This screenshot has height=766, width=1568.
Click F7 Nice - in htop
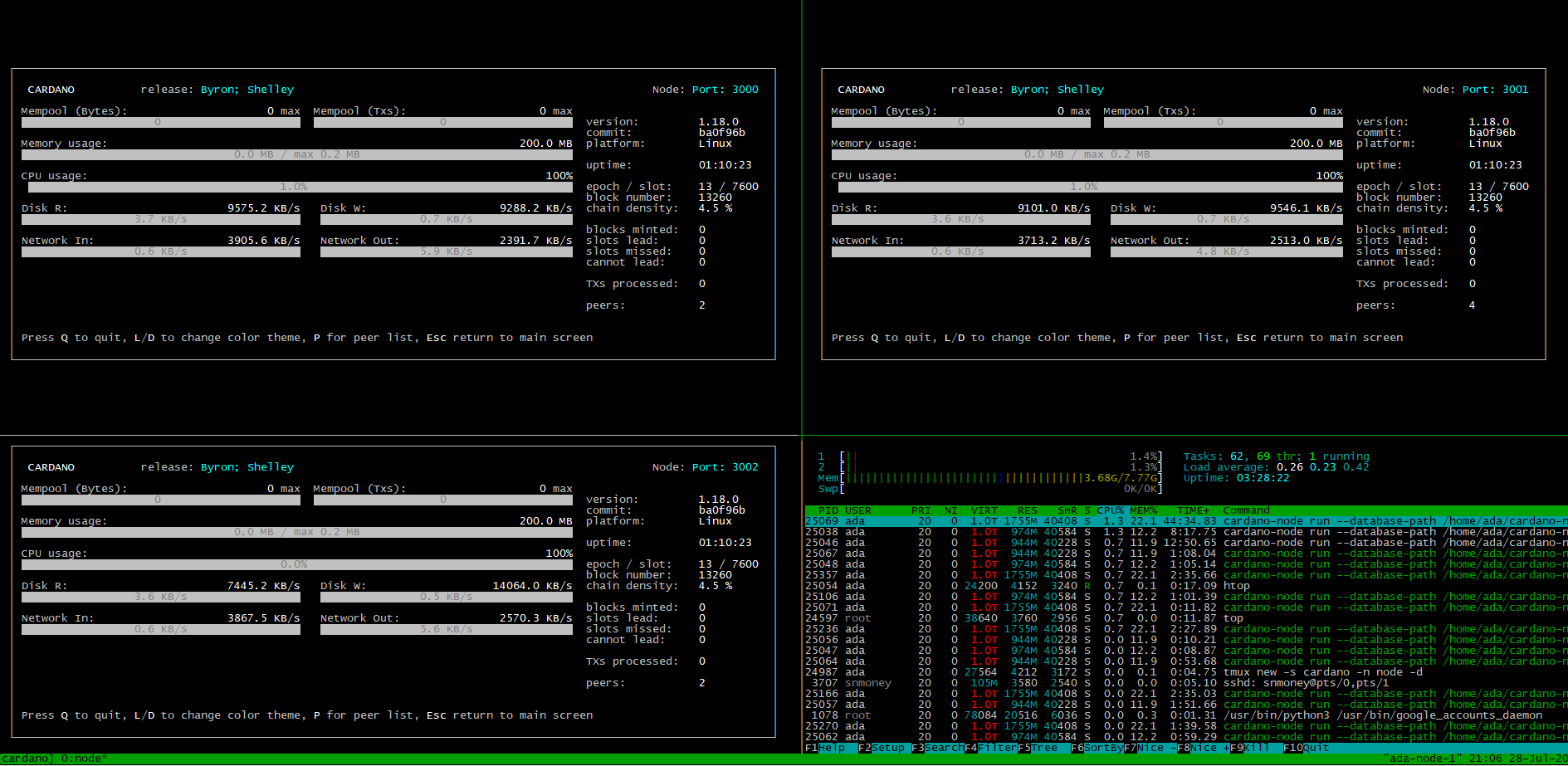point(1150,748)
